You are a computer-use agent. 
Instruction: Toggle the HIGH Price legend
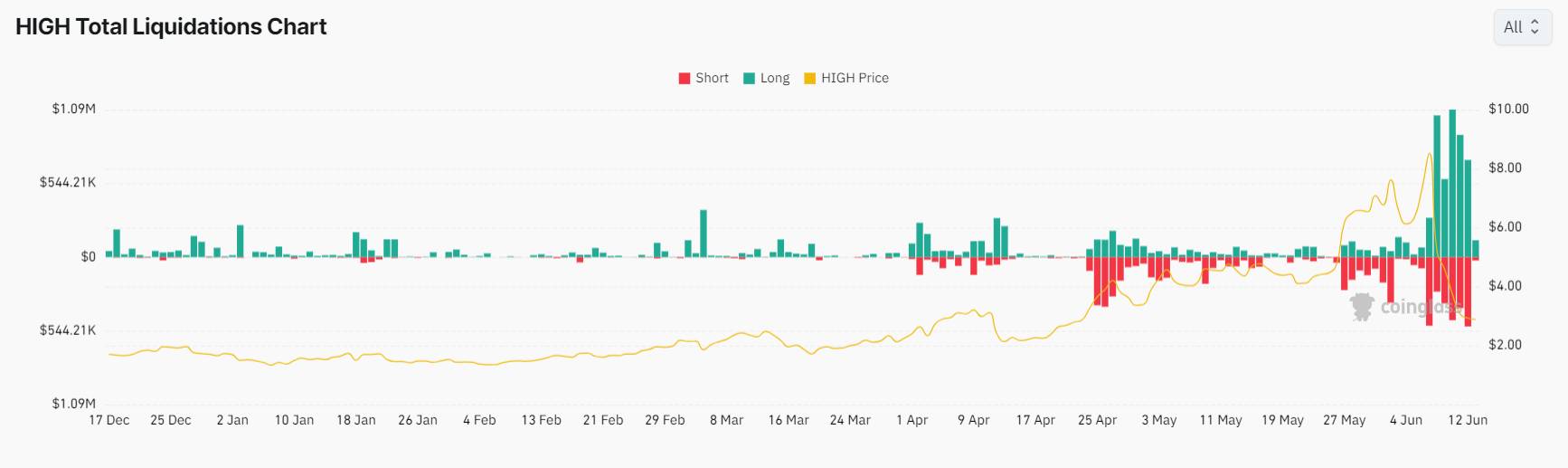846,78
